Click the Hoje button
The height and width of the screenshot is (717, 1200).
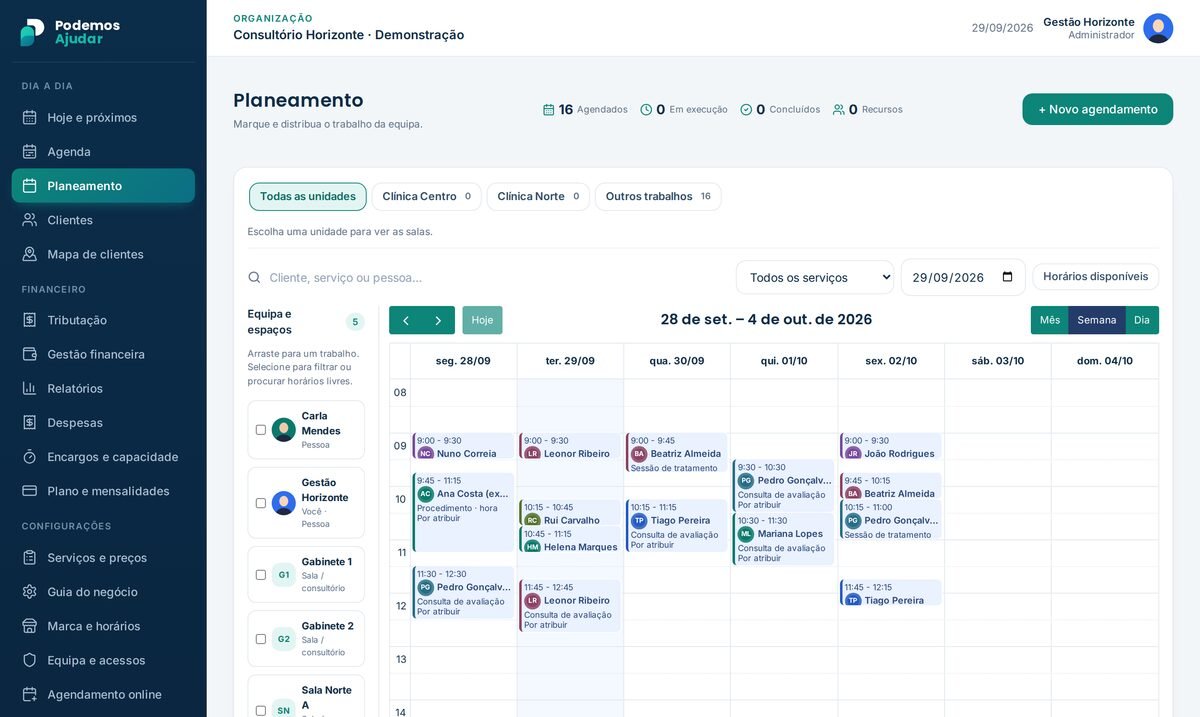[x=482, y=320]
